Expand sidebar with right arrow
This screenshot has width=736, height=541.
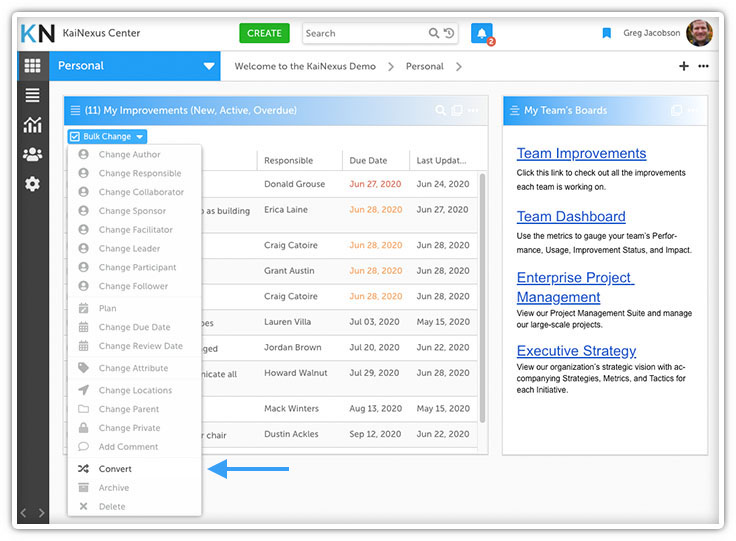tap(42, 513)
